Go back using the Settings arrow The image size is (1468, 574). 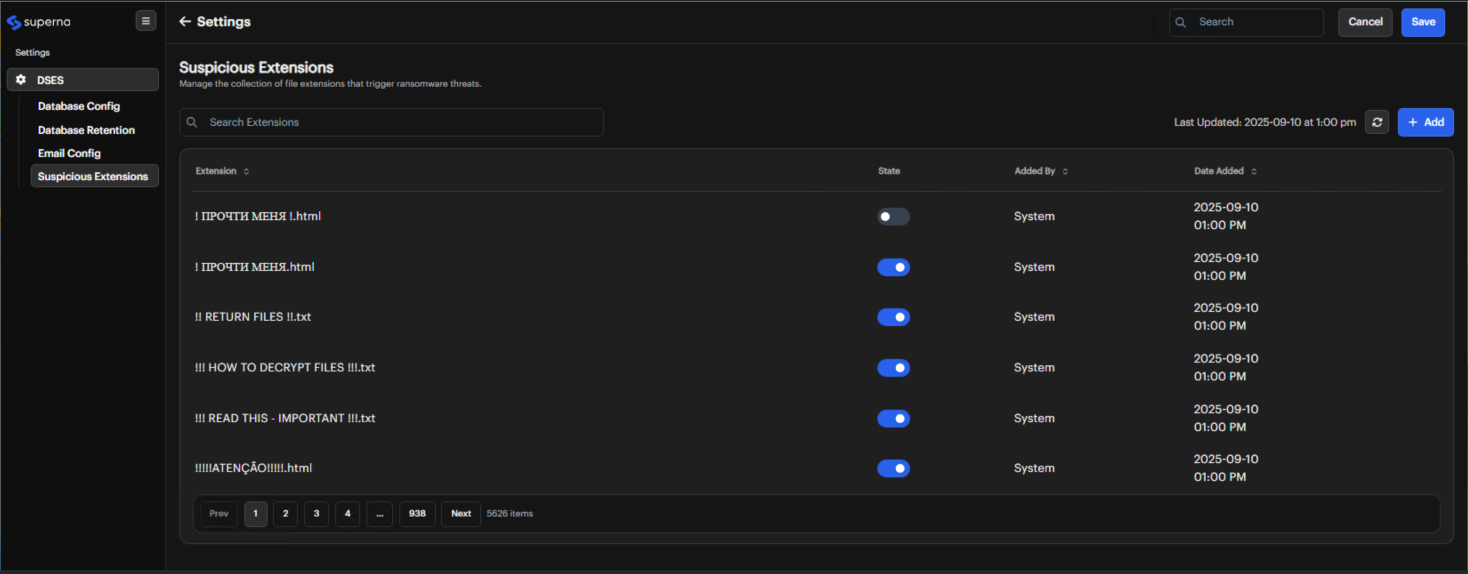(x=185, y=22)
